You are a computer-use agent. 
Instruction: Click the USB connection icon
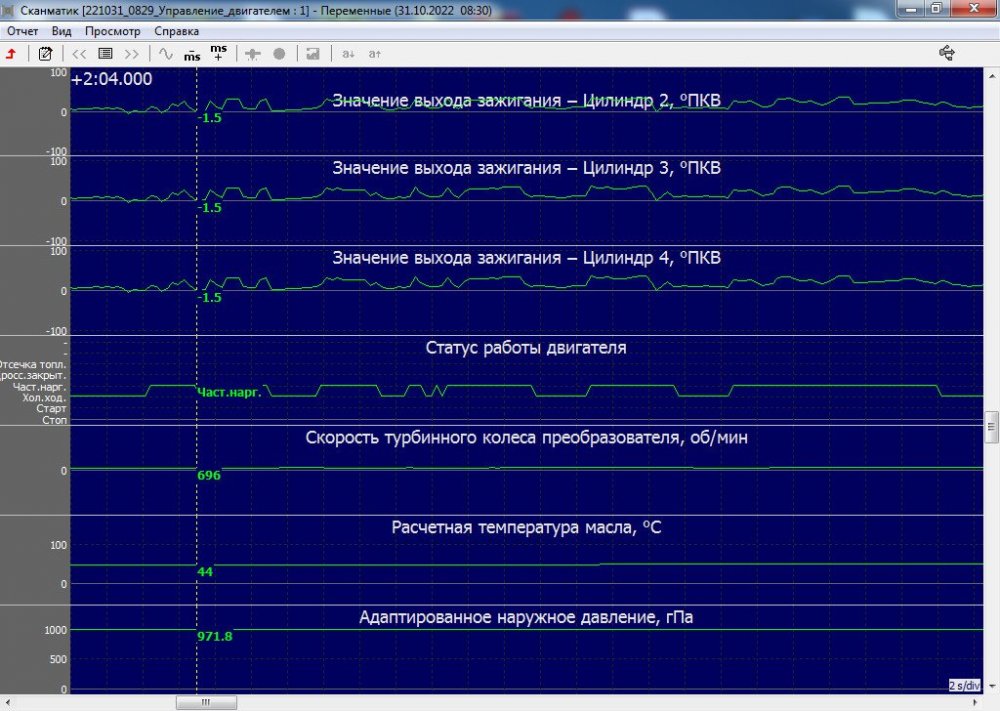coord(947,53)
